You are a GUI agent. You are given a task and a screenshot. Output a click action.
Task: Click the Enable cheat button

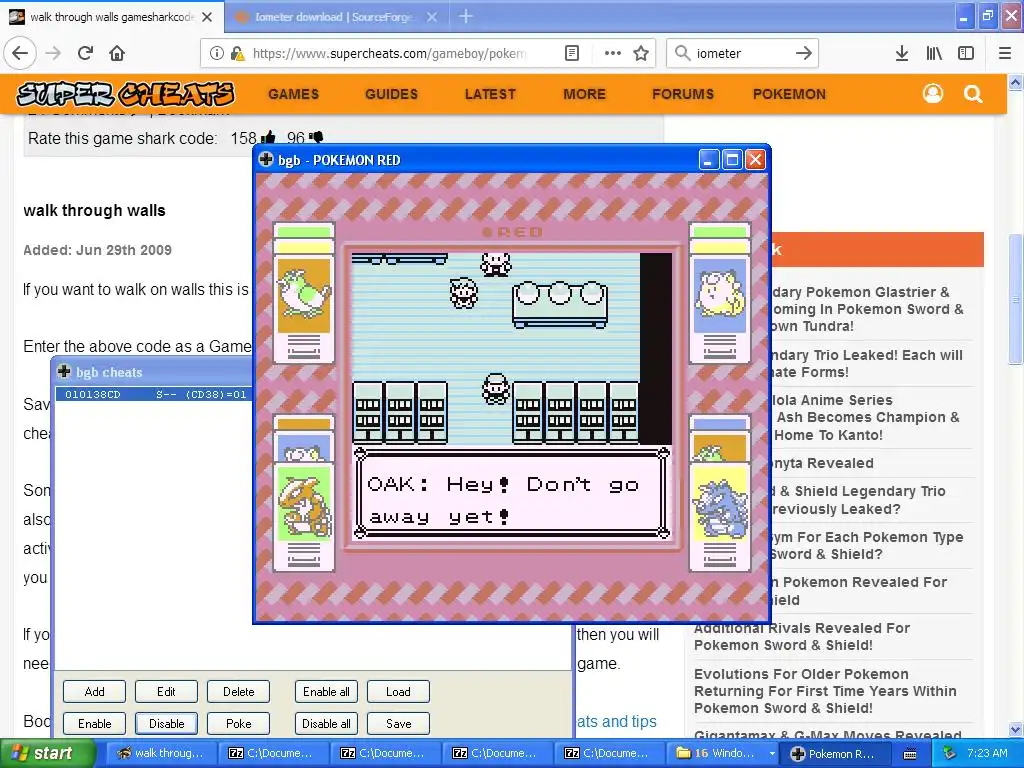tap(94, 724)
